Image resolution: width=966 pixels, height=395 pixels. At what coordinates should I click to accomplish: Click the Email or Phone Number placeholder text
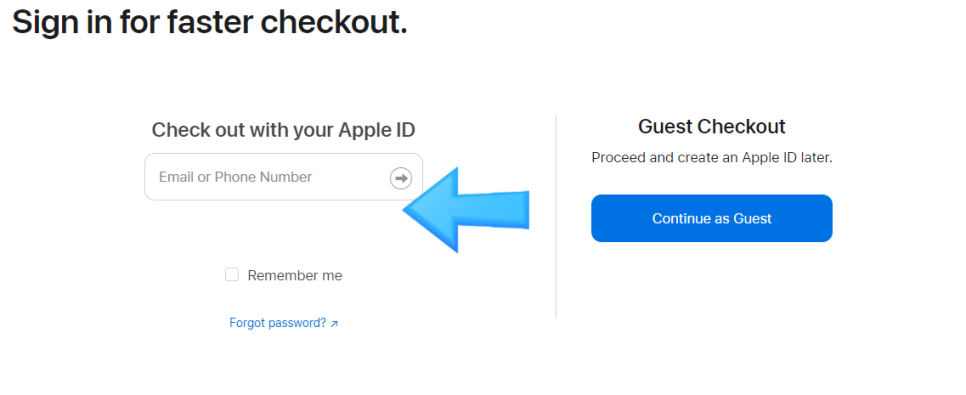click(235, 177)
